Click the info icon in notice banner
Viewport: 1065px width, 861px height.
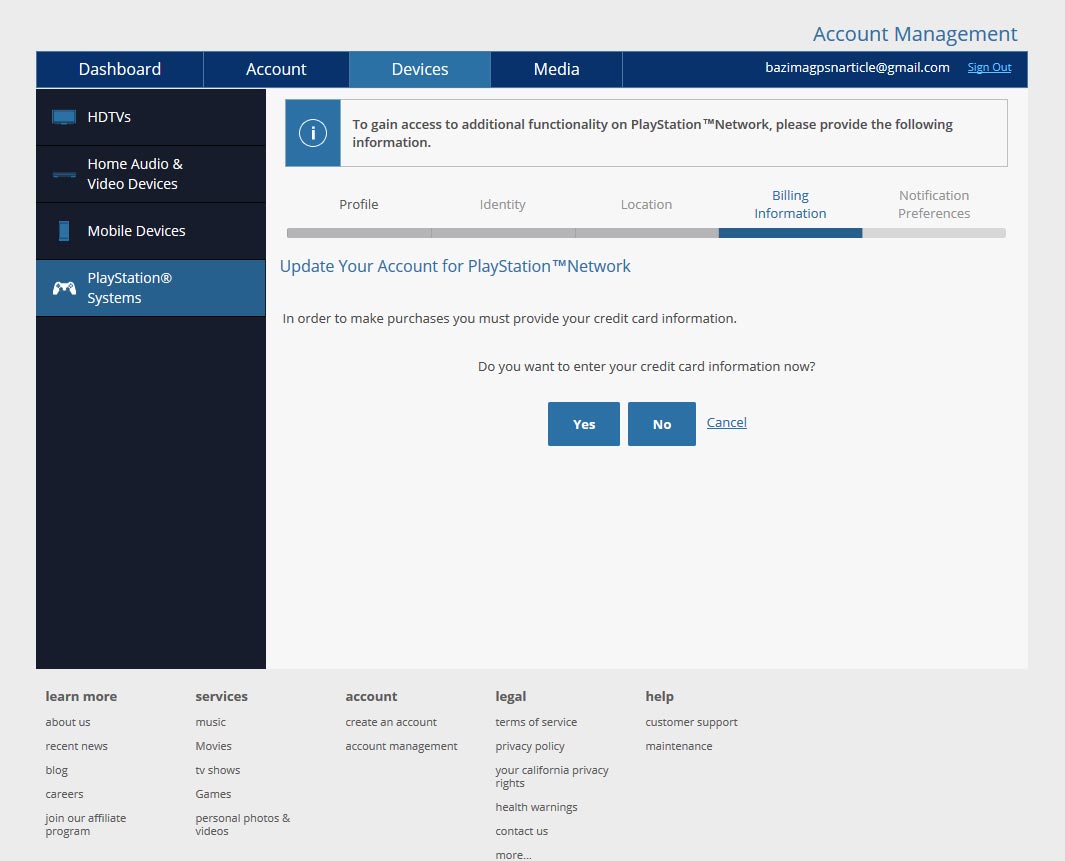click(313, 133)
